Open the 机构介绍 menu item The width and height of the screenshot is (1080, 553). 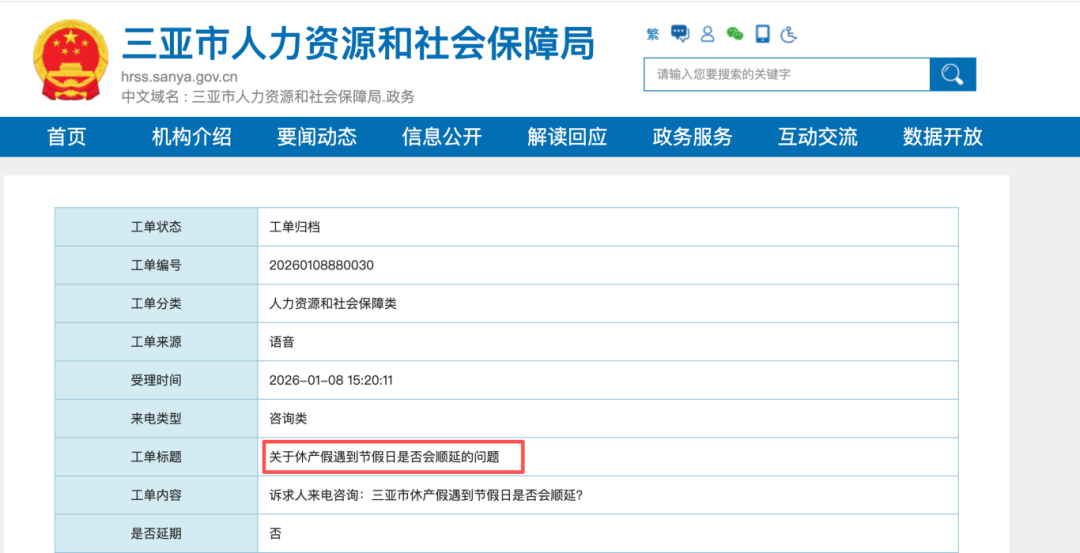tap(192, 137)
